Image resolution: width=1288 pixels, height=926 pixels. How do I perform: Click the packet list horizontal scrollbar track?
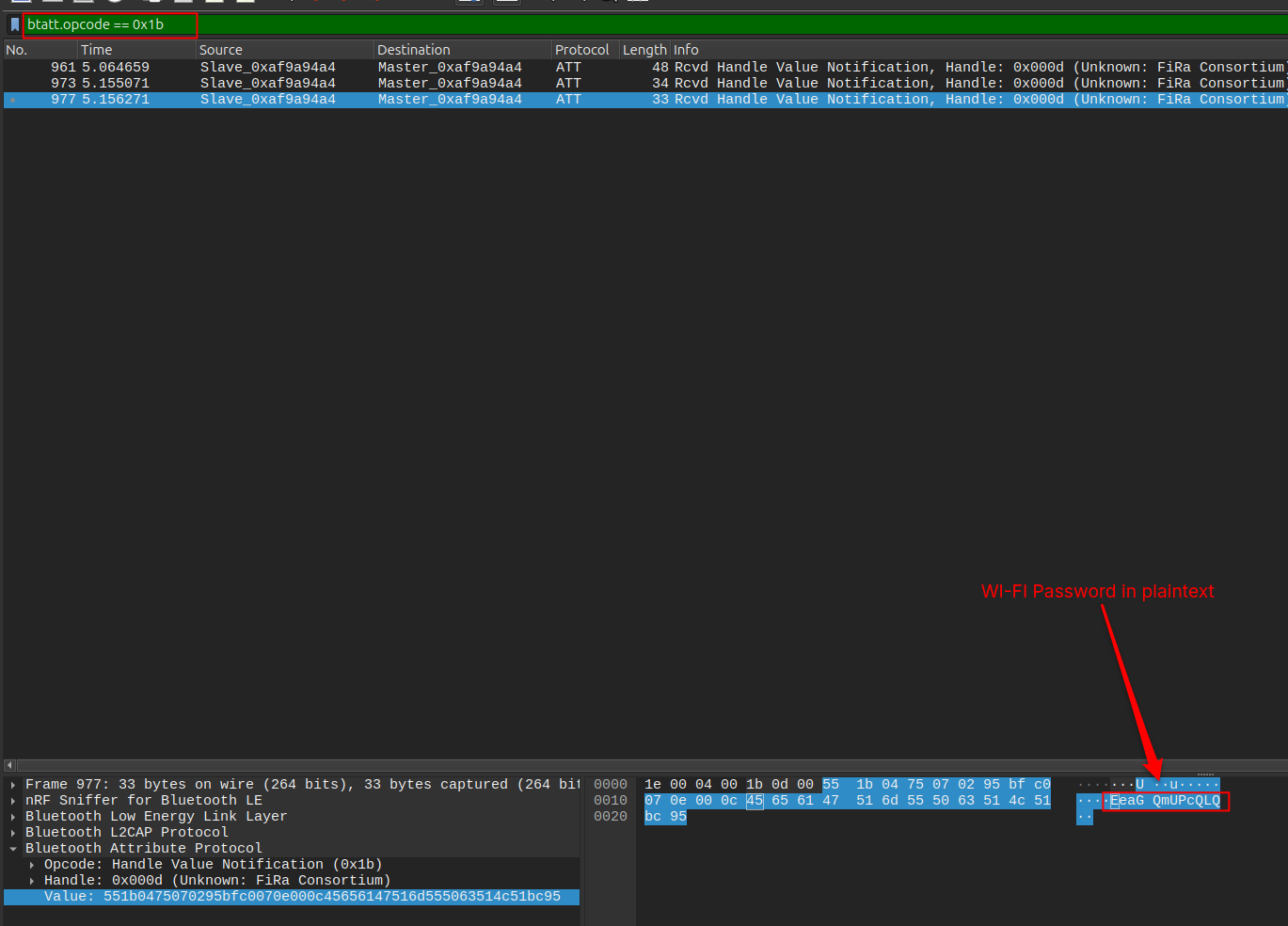pyautogui.click(x=652, y=766)
